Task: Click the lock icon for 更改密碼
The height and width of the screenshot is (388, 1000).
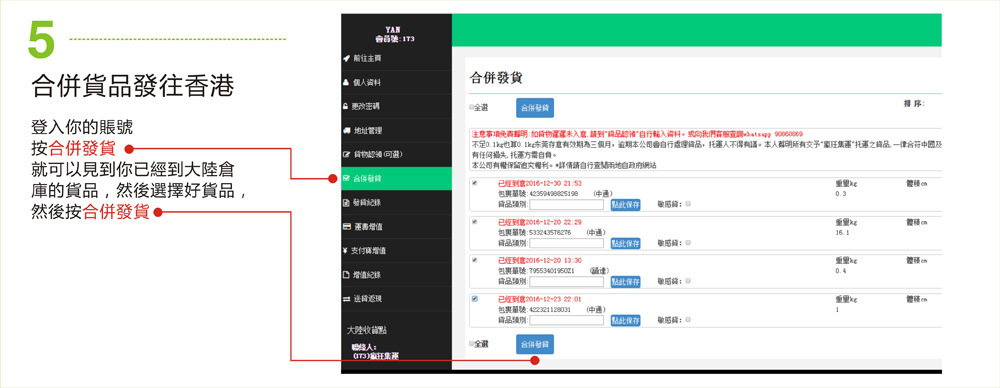Action: 346,106
